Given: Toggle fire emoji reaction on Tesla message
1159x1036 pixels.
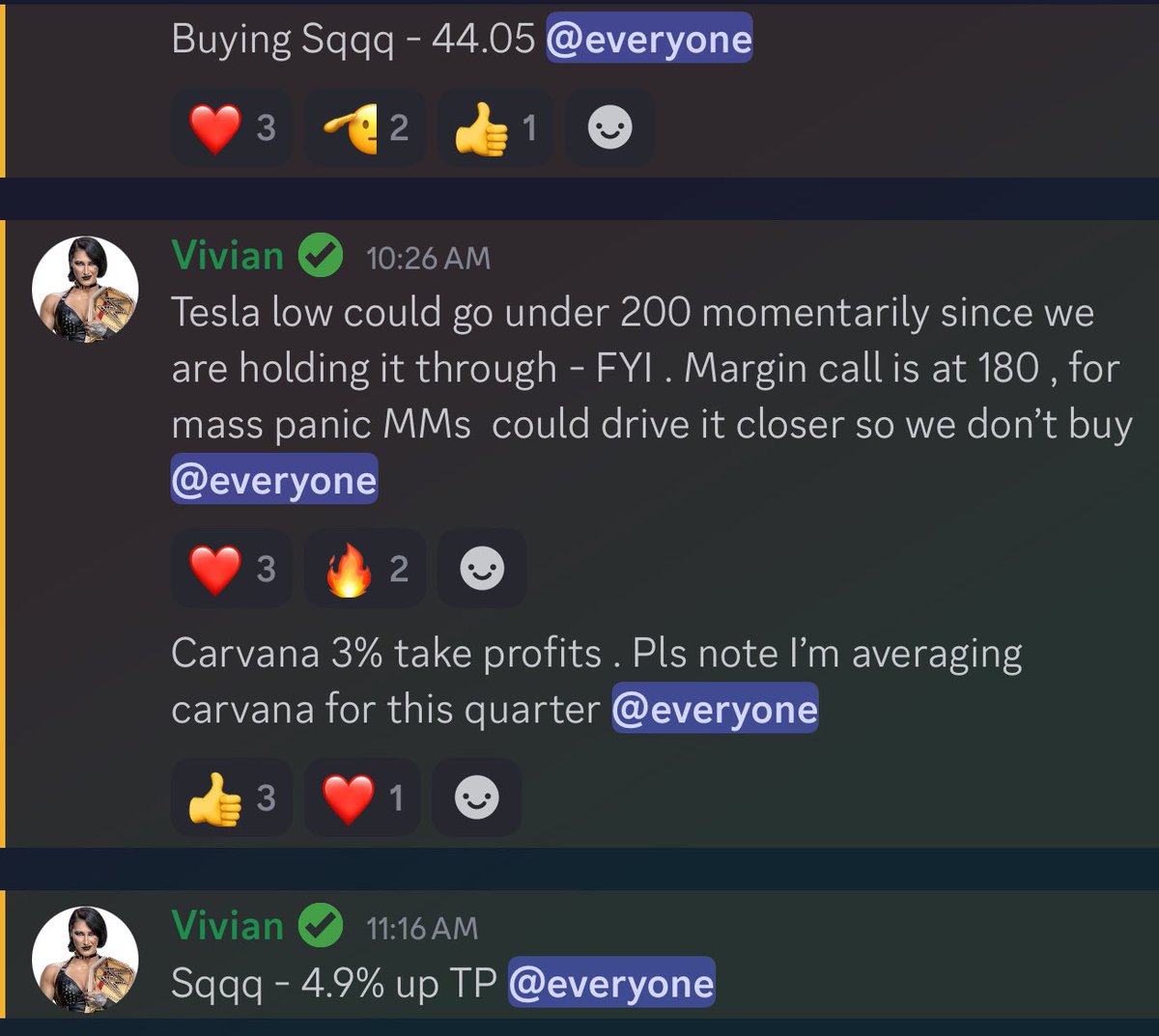Looking at the screenshot, I should pos(364,569).
